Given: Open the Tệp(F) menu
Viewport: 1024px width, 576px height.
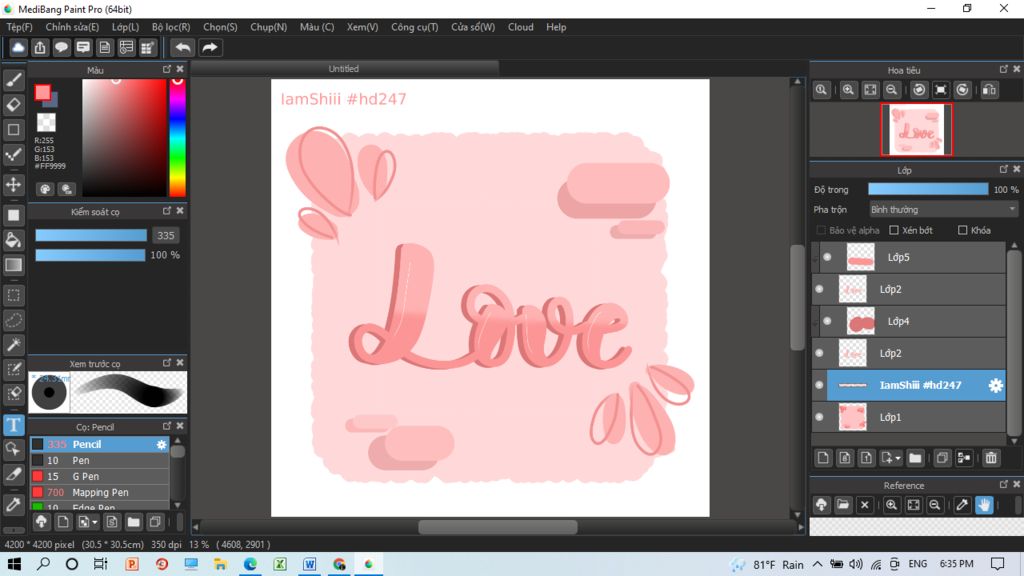Looking at the screenshot, I should (x=19, y=27).
